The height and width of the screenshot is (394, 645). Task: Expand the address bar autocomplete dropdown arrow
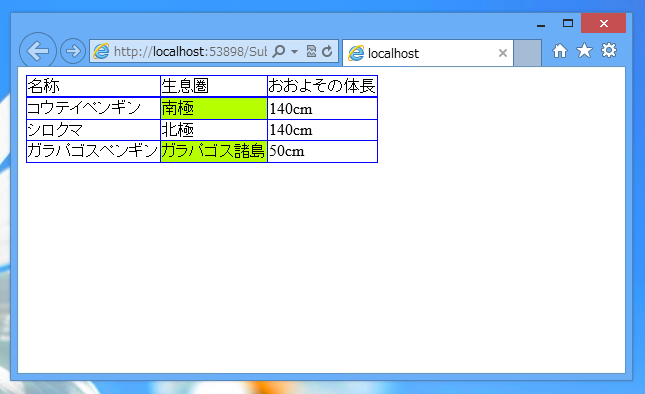[294, 52]
